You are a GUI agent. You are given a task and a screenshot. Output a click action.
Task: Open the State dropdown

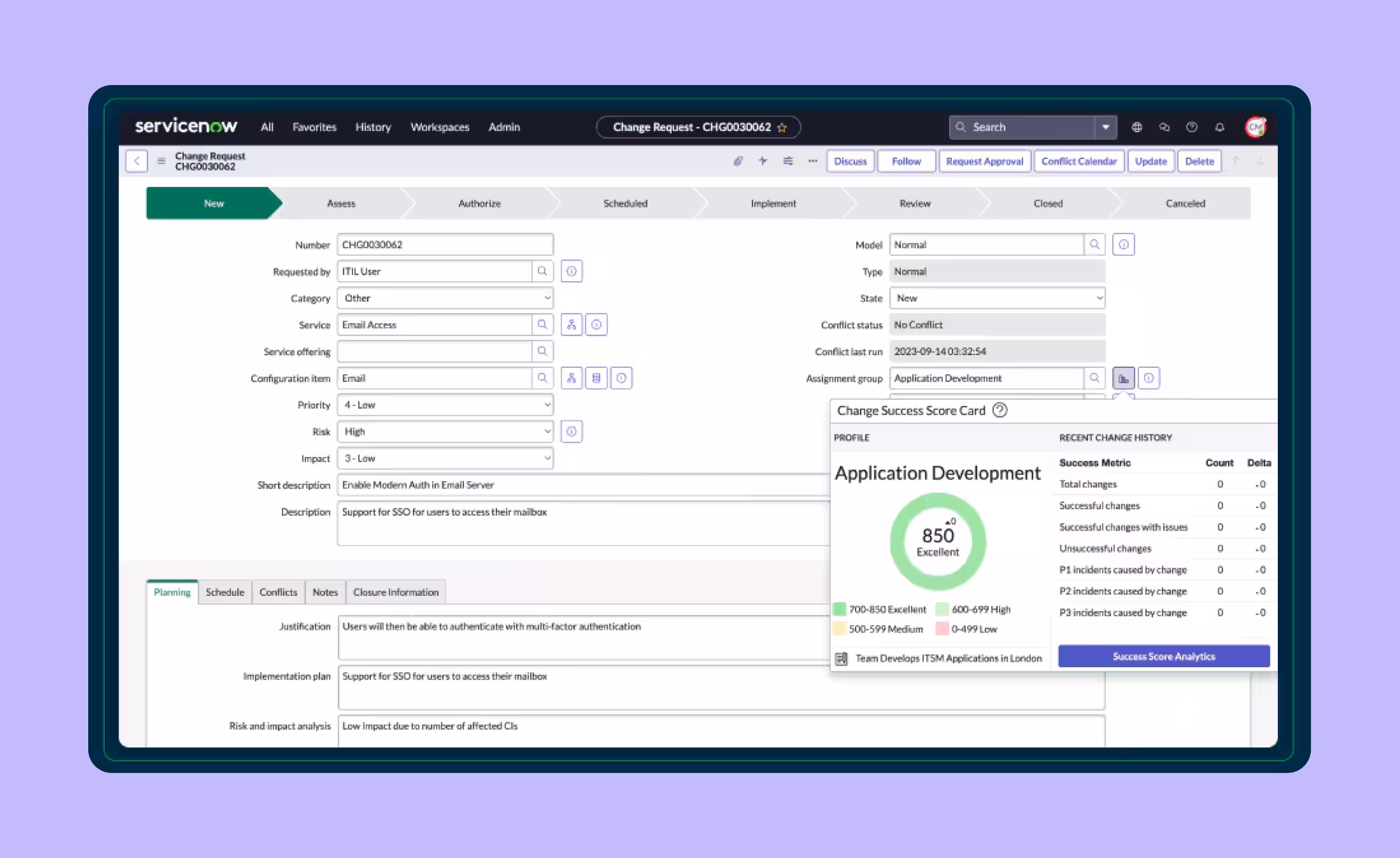[x=998, y=298]
